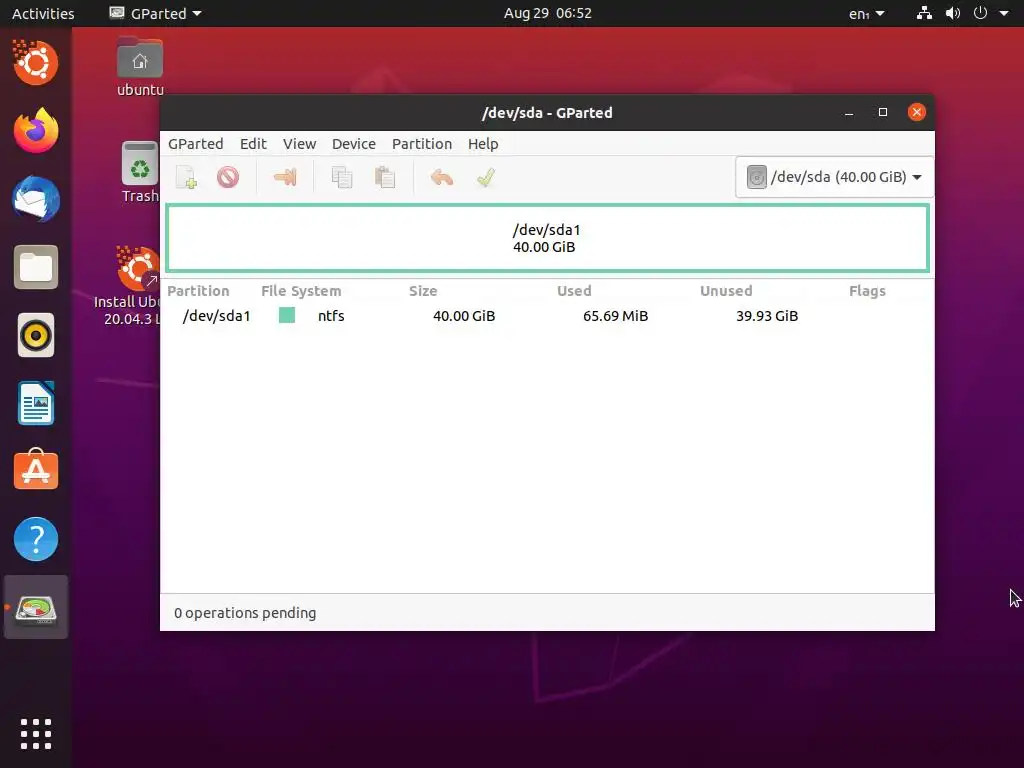The width and height of the screenshot is (1024, 768).
Task: Click the Used column header
Action: (574, 291)
